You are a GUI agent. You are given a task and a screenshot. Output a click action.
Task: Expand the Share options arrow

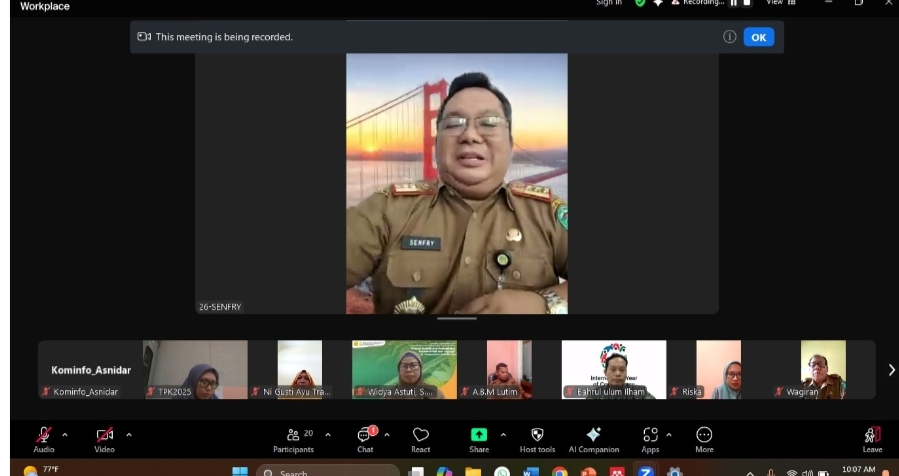point(503,434)
